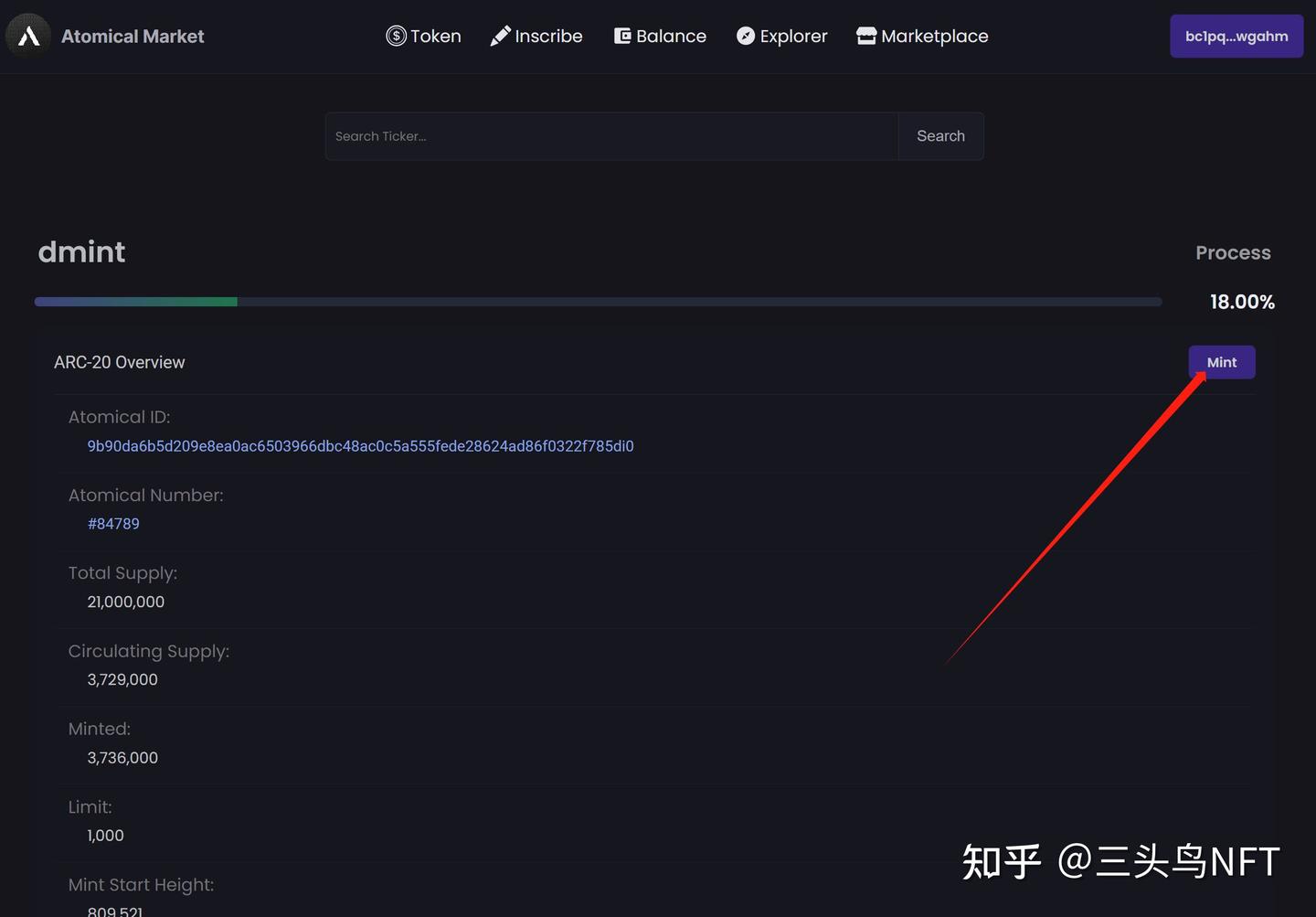
Task: Click the Atomical Market logo
Action: click(105, 37)
